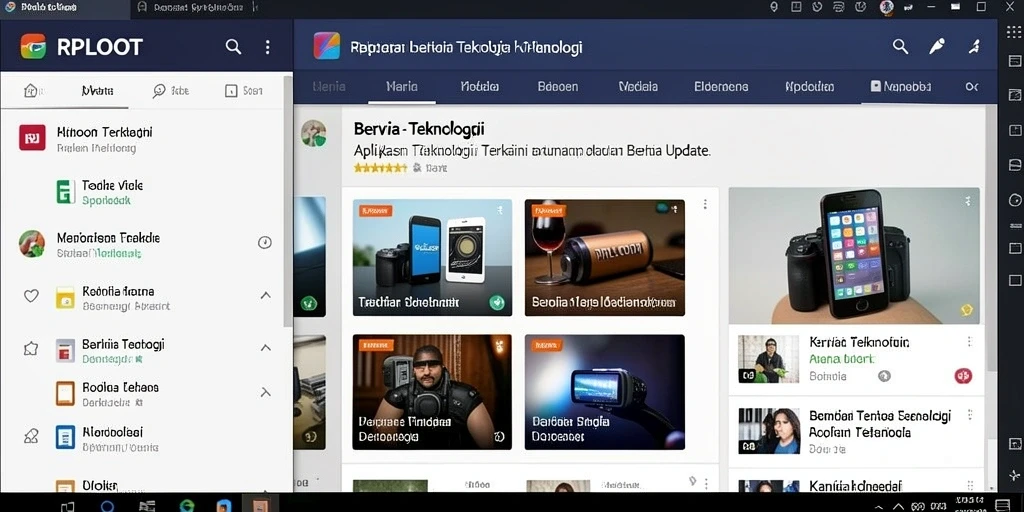
Task: Select the underlined 'Maria' tab in main navigation
Action: point(402,86)
